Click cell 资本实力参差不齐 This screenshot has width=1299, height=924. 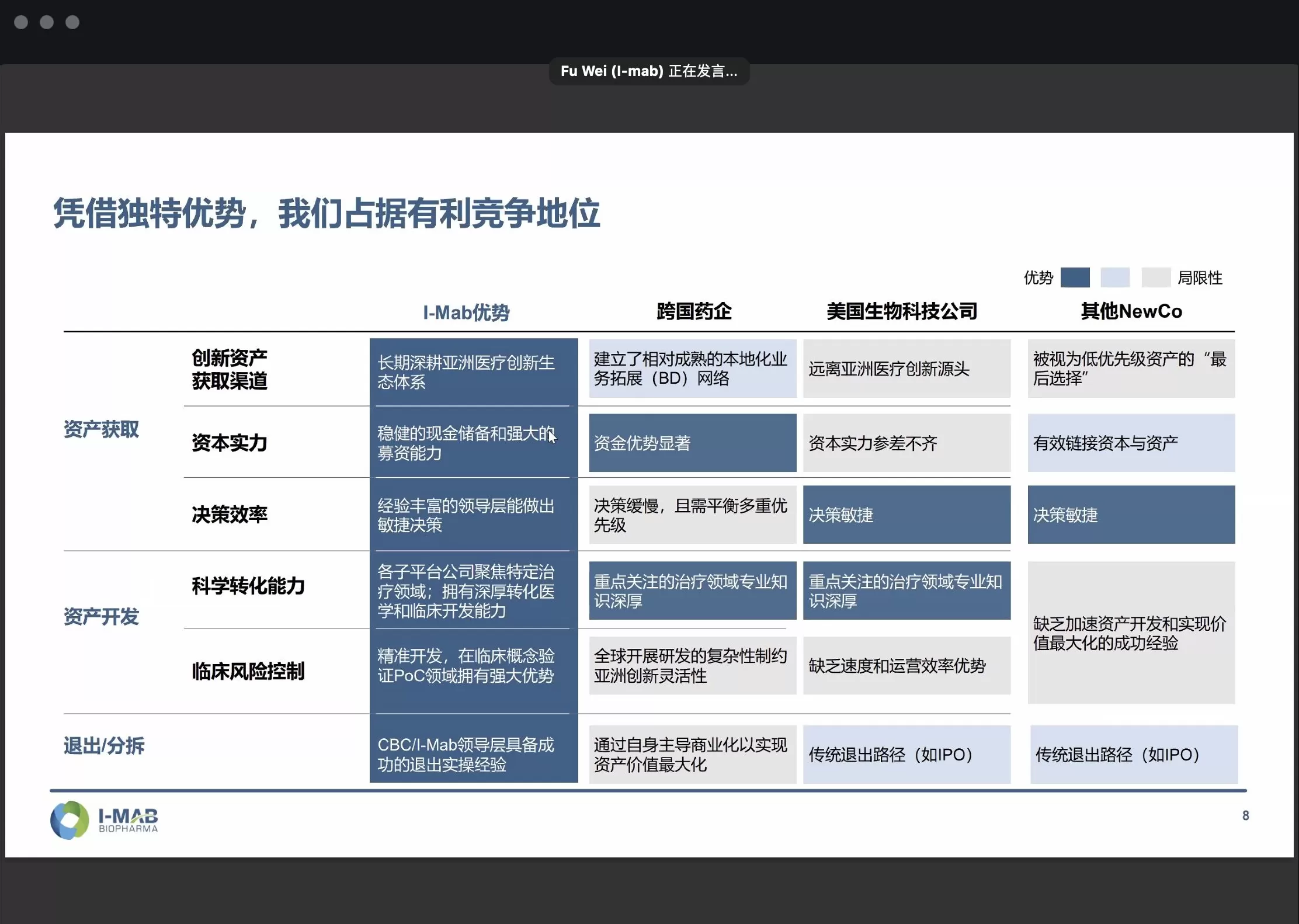point(906,443)
